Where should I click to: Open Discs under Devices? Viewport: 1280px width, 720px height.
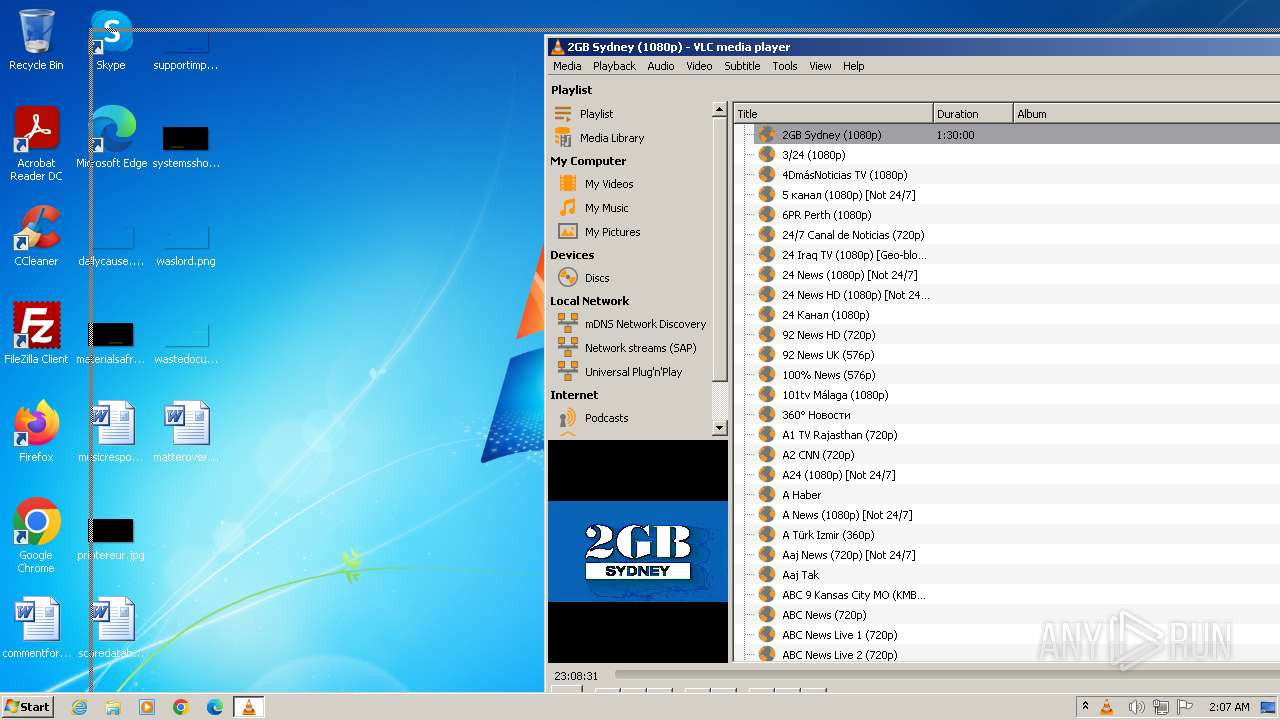583,278
